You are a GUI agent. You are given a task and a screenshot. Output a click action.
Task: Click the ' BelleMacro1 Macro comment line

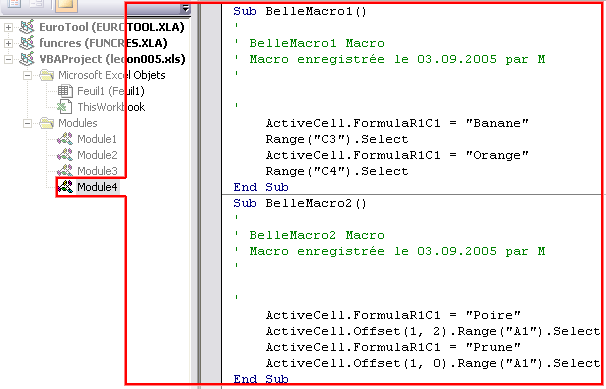[309, 43]
